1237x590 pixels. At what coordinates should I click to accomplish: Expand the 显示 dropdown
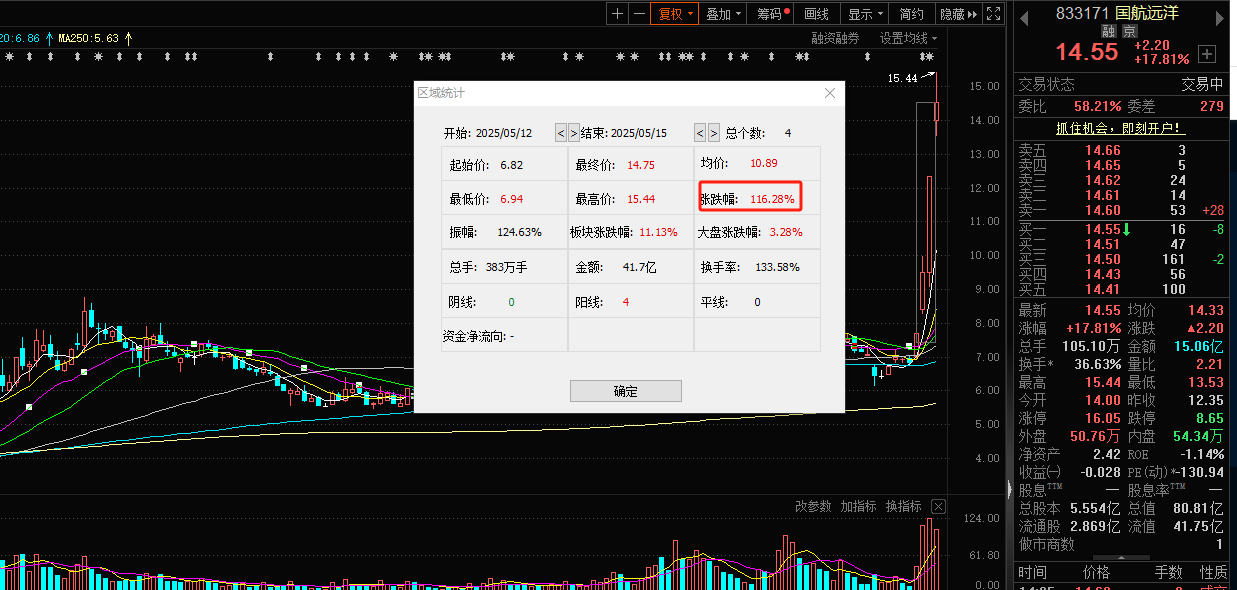(x=866, y=14)
